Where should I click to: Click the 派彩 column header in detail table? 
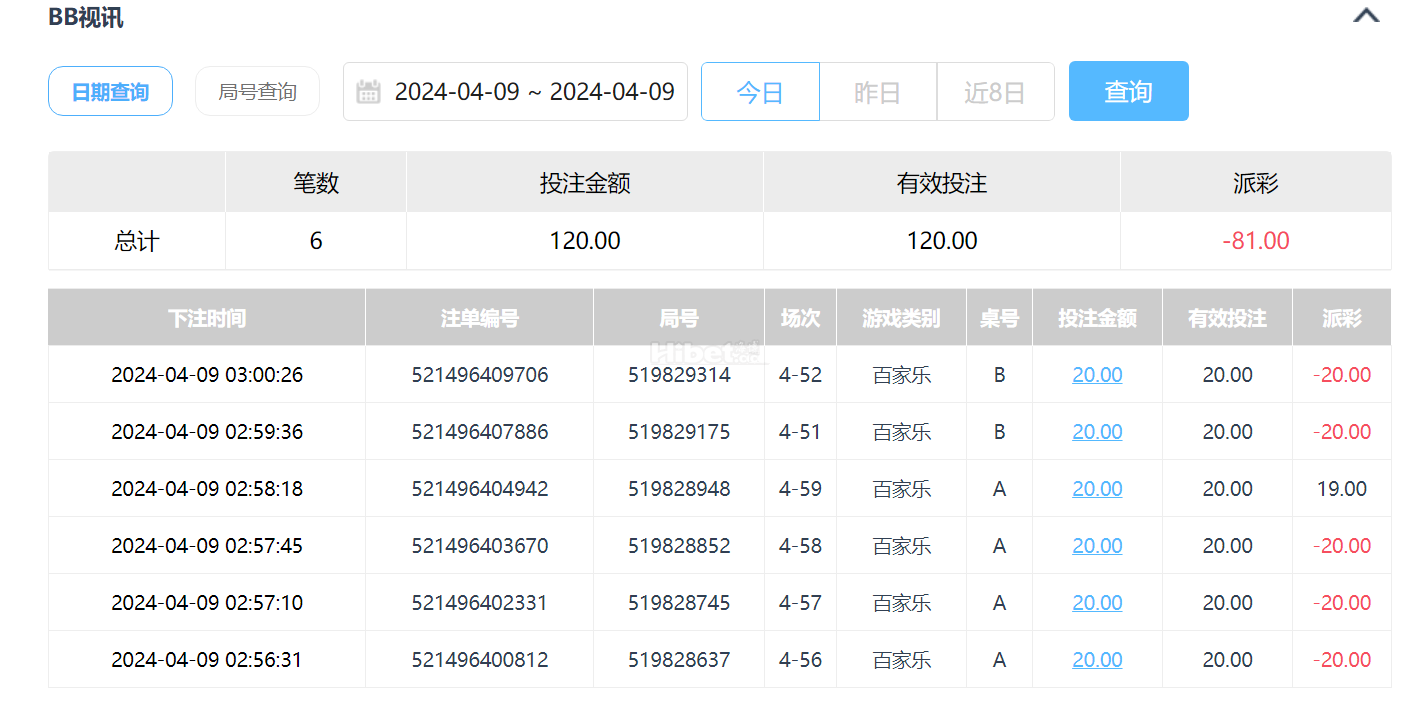[1342, 318]
